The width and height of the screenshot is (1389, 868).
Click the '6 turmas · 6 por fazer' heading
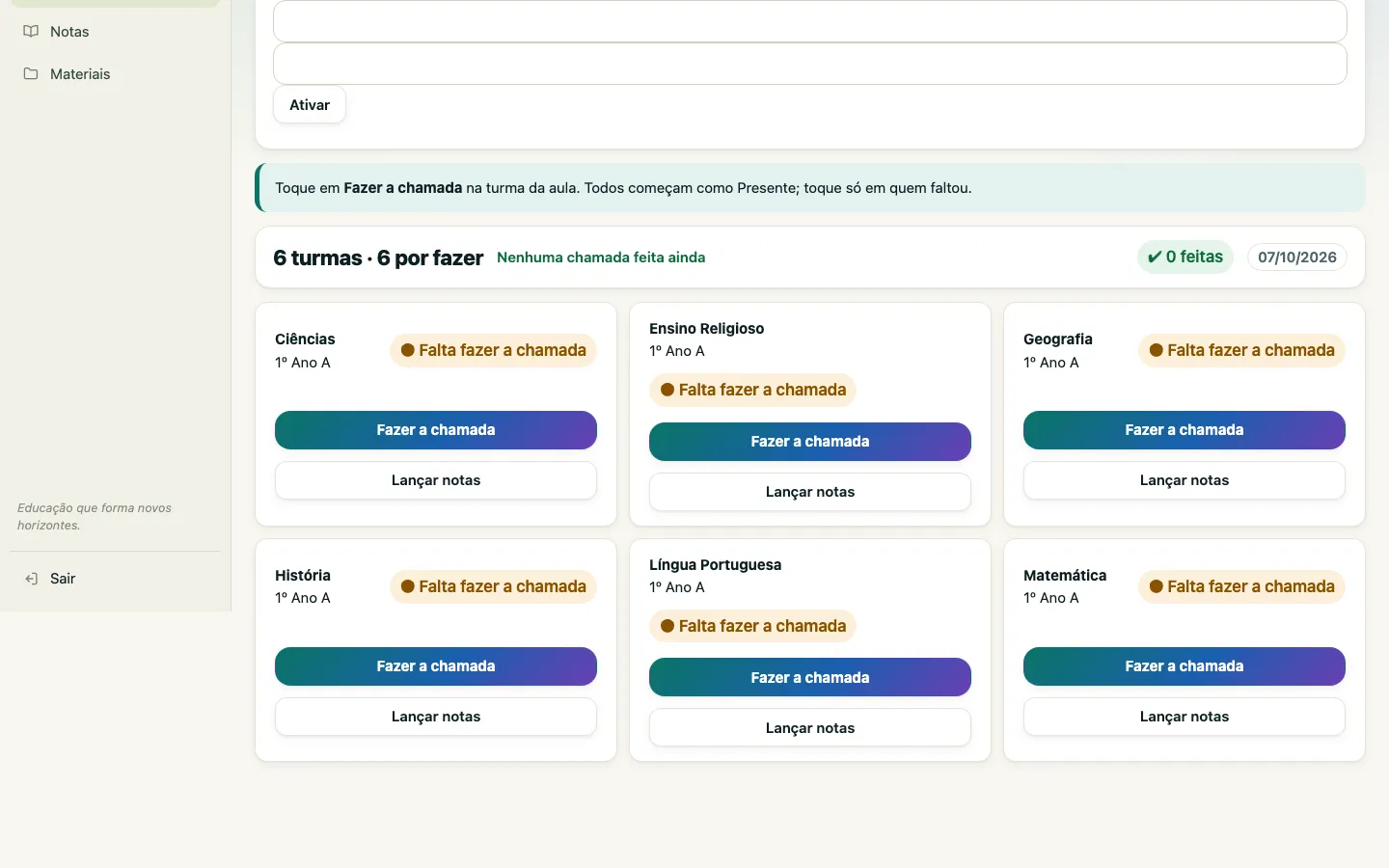[x=378, y=258]
